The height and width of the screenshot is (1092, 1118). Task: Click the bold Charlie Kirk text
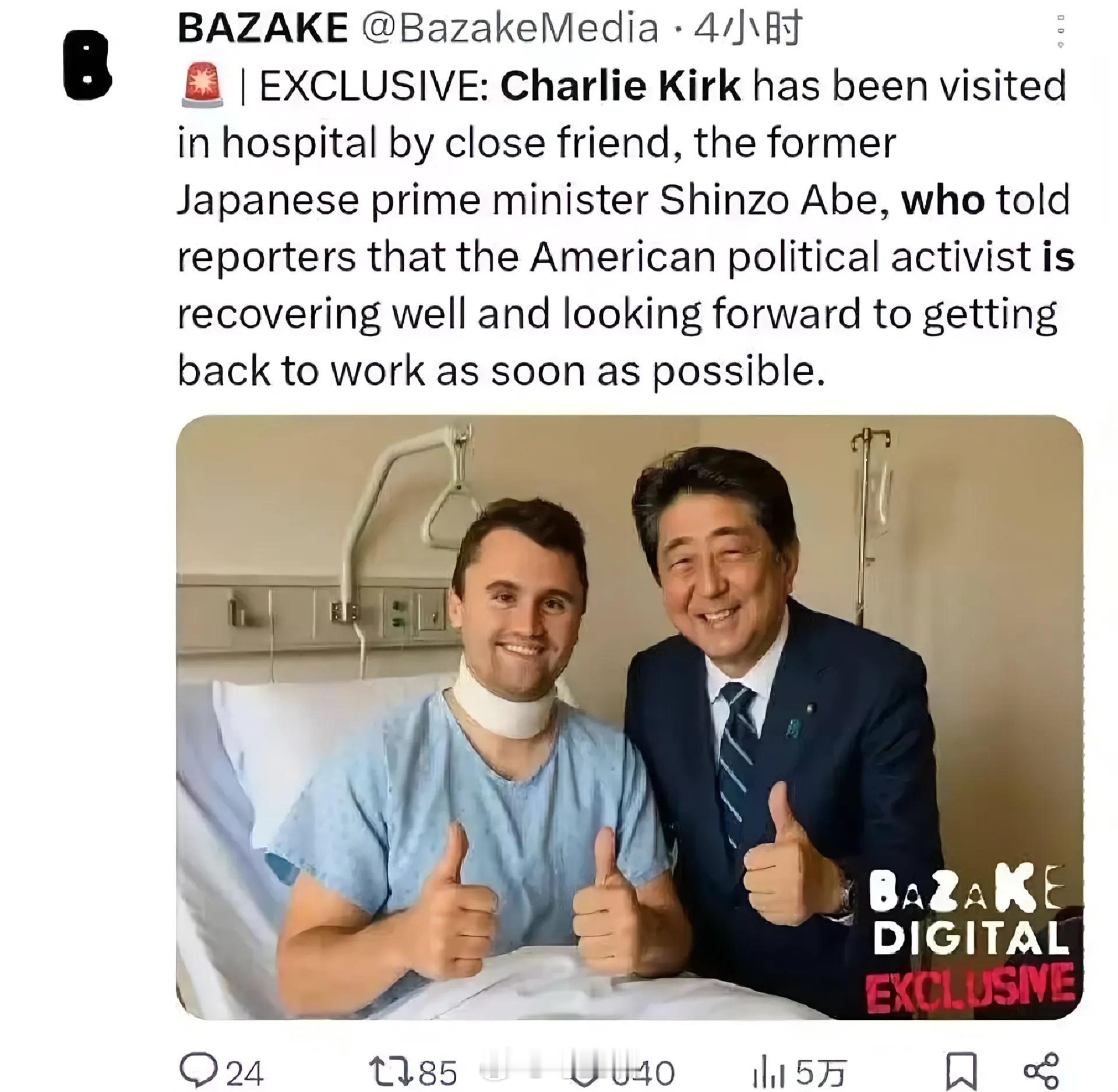[x=620, y=86]
